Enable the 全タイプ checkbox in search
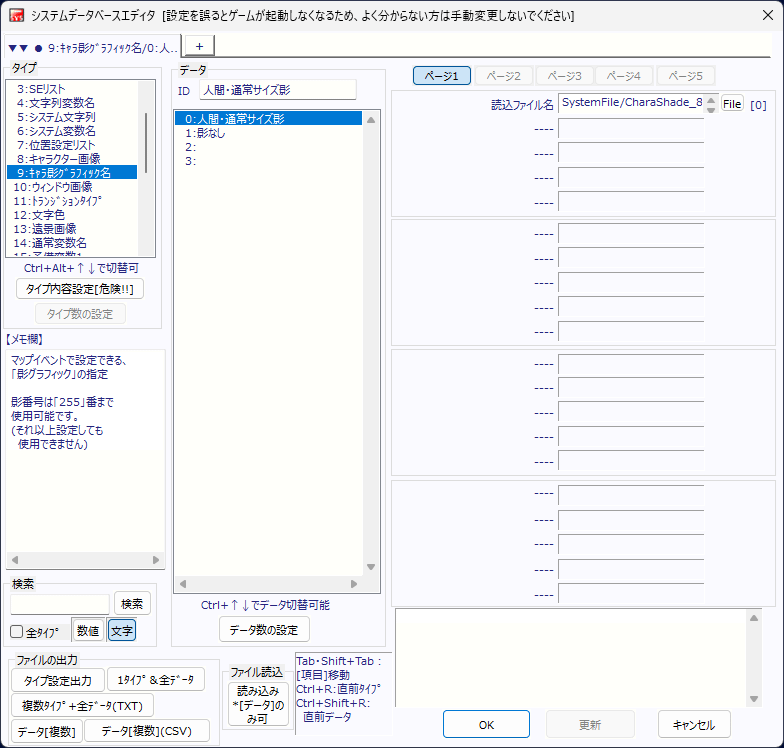Viewport: 784px width, 748px height. click(17, 631)
